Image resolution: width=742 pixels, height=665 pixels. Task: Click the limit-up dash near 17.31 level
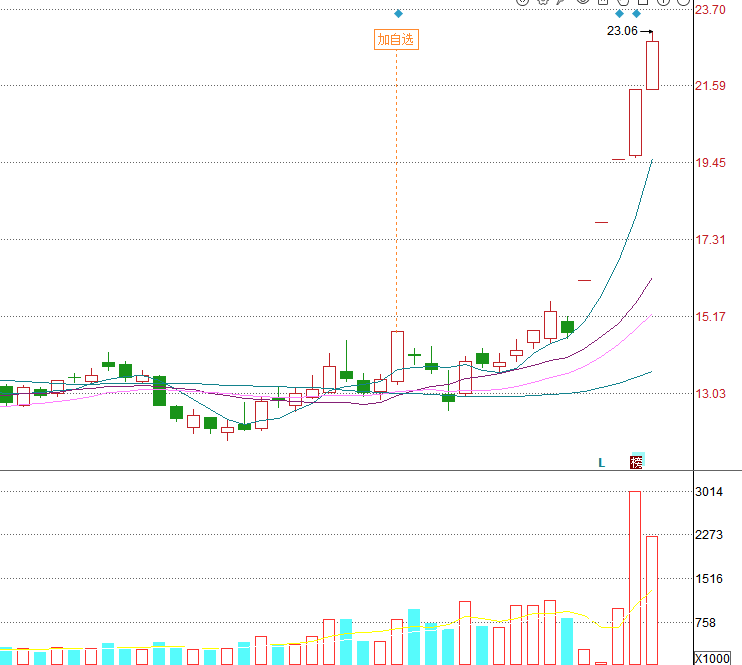[601, 222]
